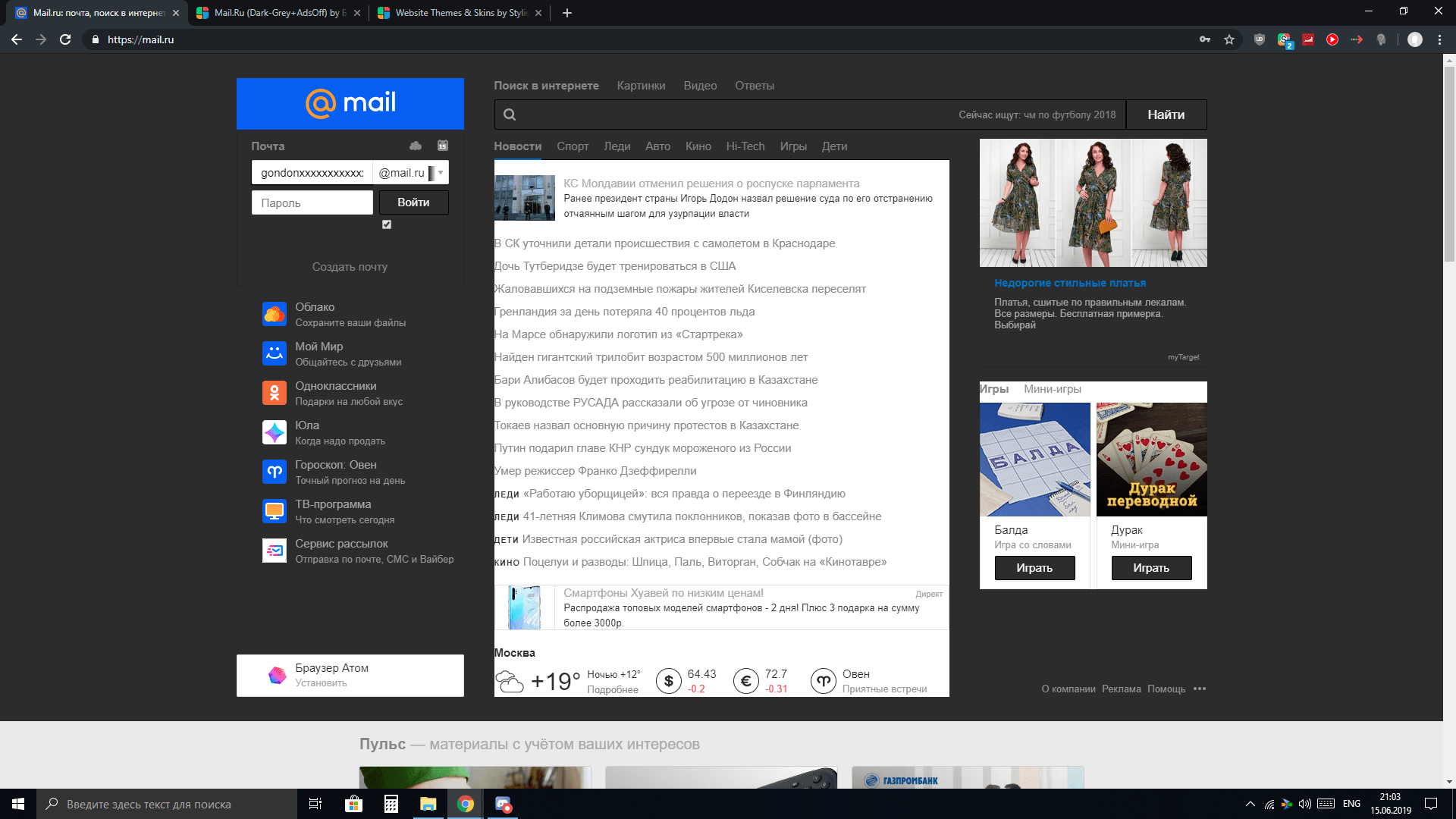Screen dimensions: 1456x819
Task: Open the Балда game thumbnail
Action: point(1034,460)
